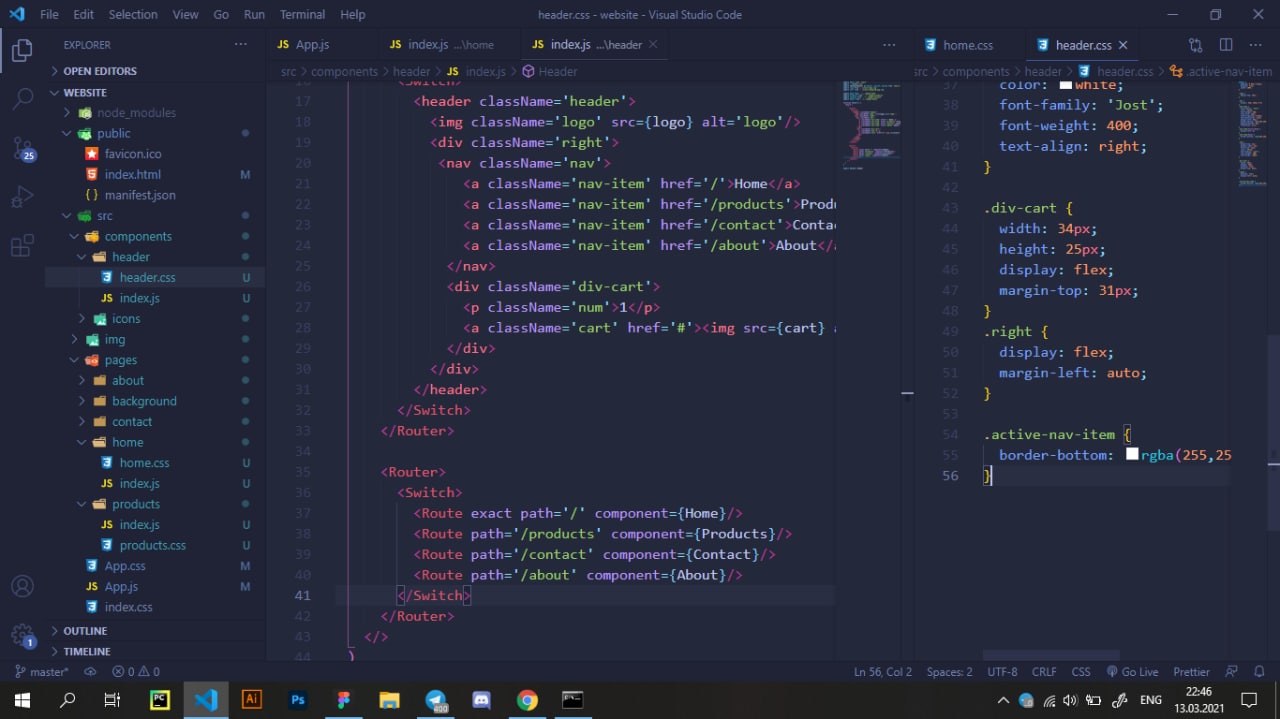The width and height of the screenshot is (1280, 719).
Task: Click the rgba color swatch on border-bottom
Action: [x=1132, y=454]
